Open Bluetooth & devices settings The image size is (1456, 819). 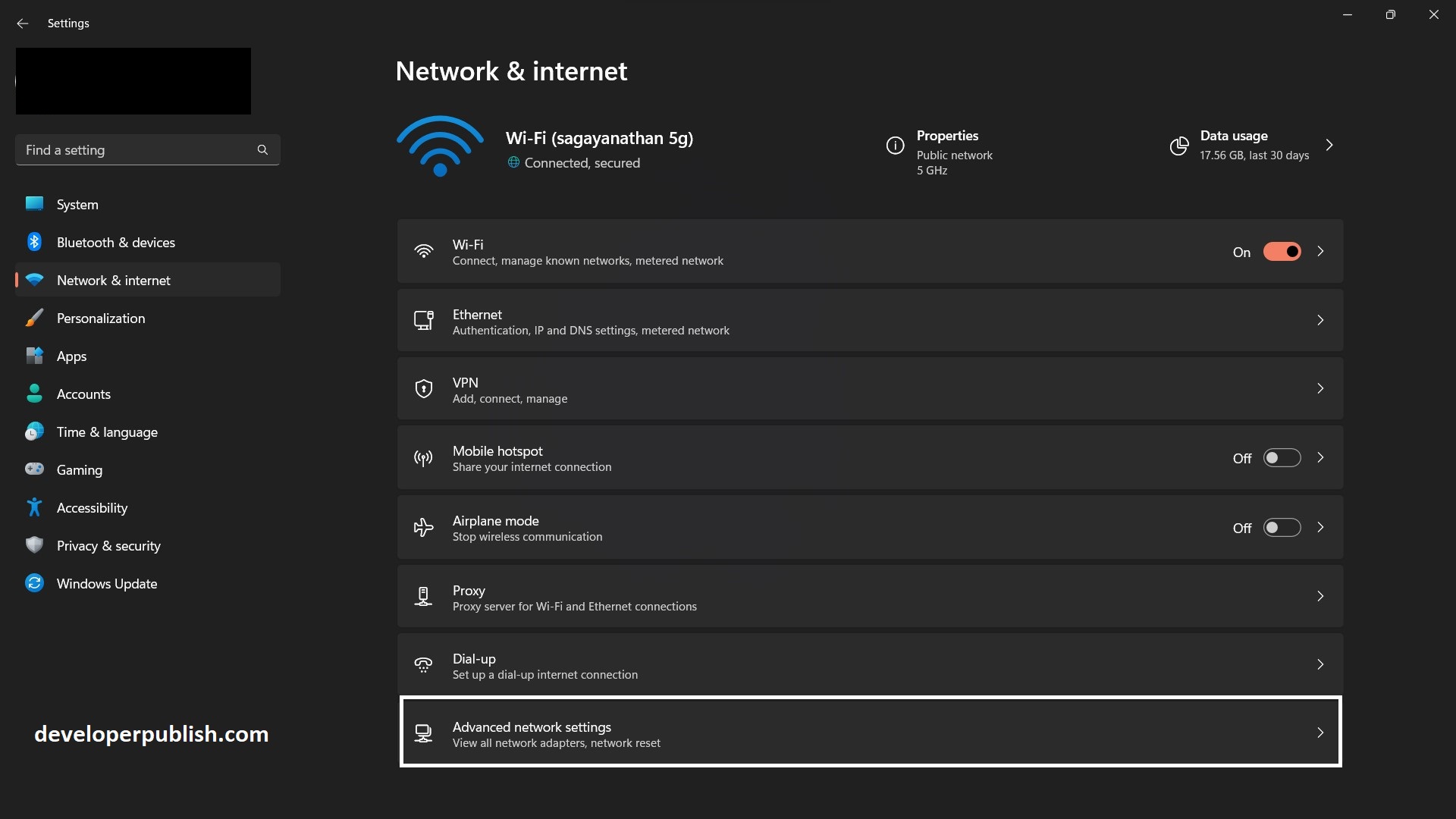coord(34,241)
